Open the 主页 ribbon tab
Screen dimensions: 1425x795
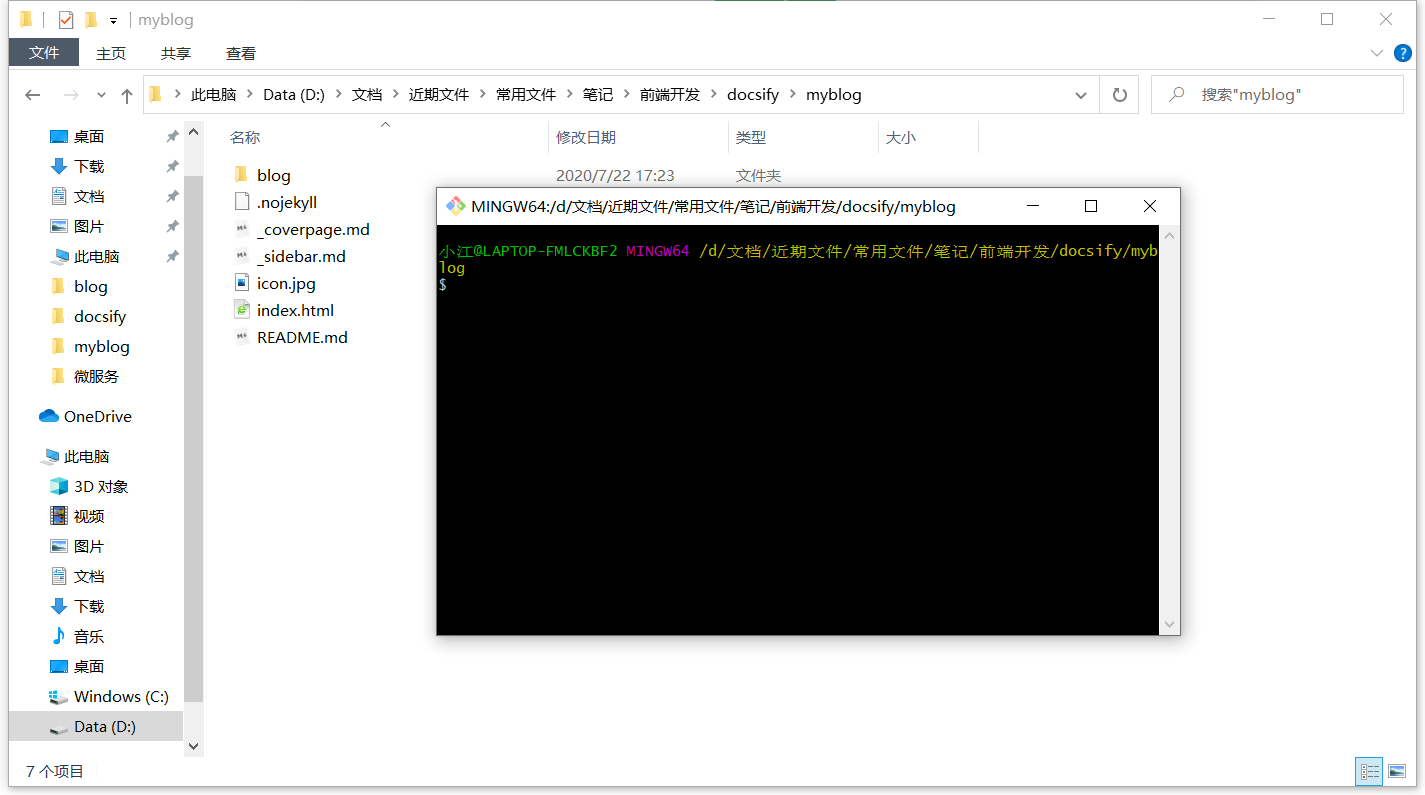(x=111, y=54)
